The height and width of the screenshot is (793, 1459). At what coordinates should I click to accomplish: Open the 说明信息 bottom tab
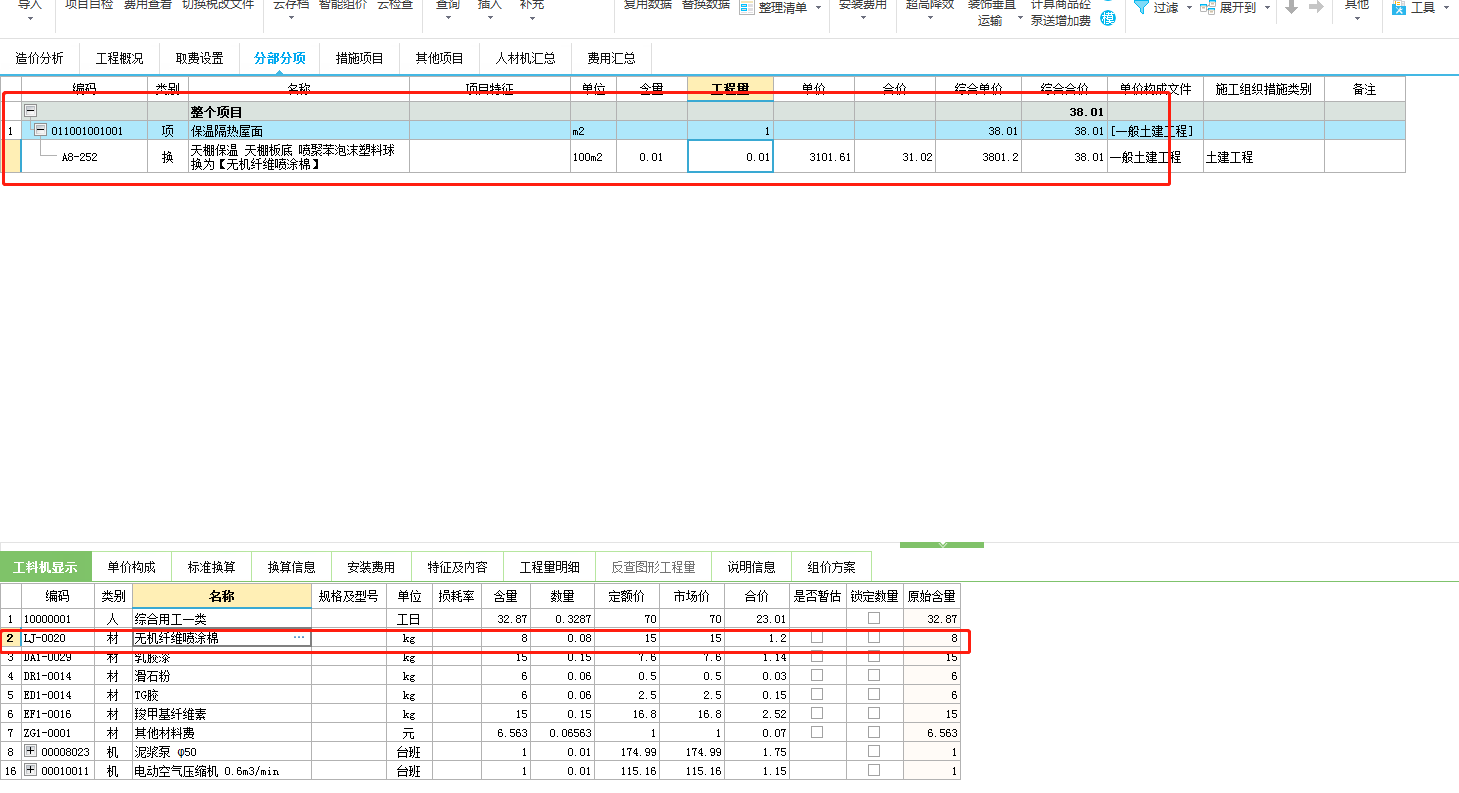point(751,567)
